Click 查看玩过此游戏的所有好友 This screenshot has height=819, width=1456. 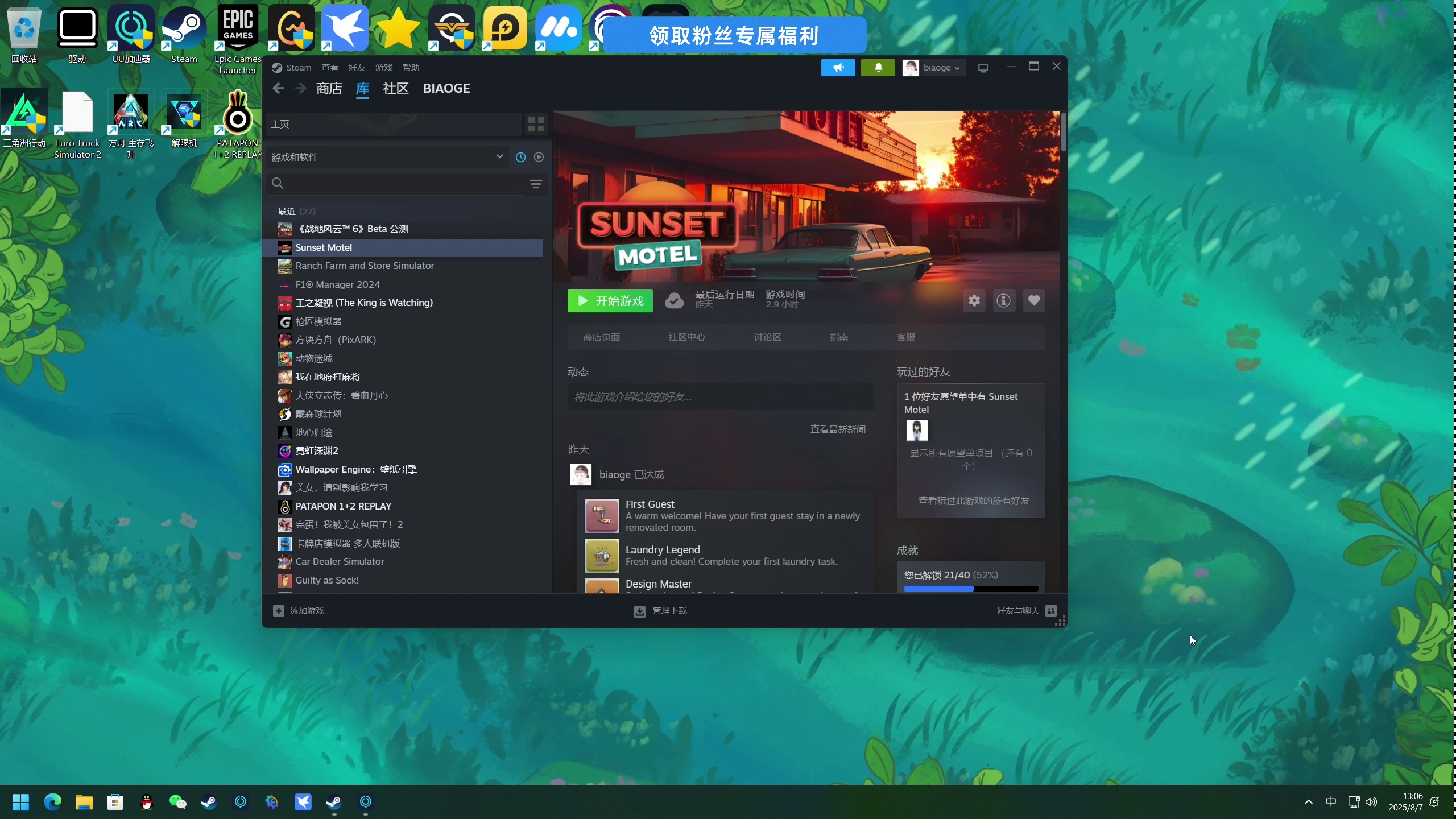[x=974, y=500]
